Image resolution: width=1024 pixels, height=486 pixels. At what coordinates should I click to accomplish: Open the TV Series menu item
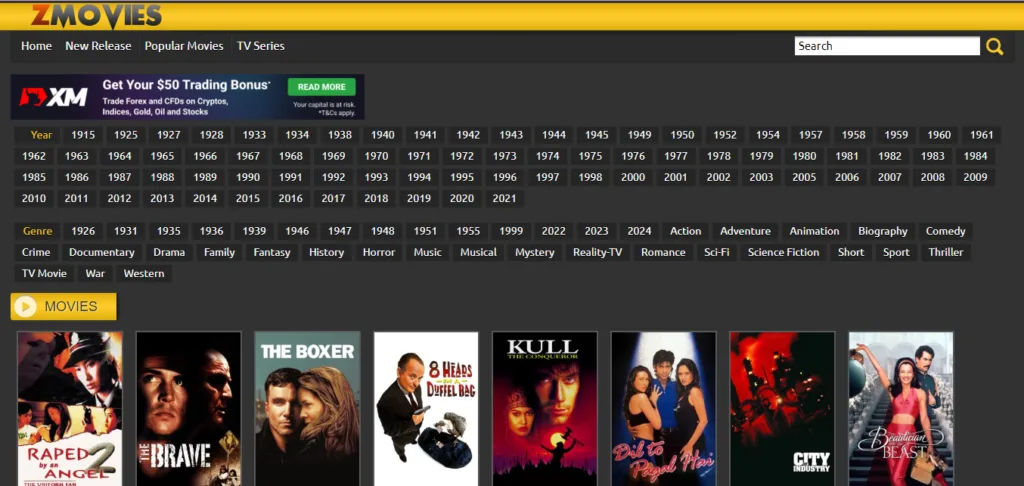pos(261,46)
